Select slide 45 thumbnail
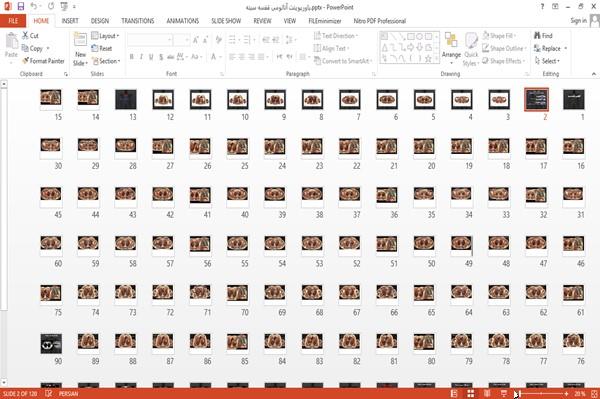This screenshot has width=600, height=399. [x=51, y=197]
